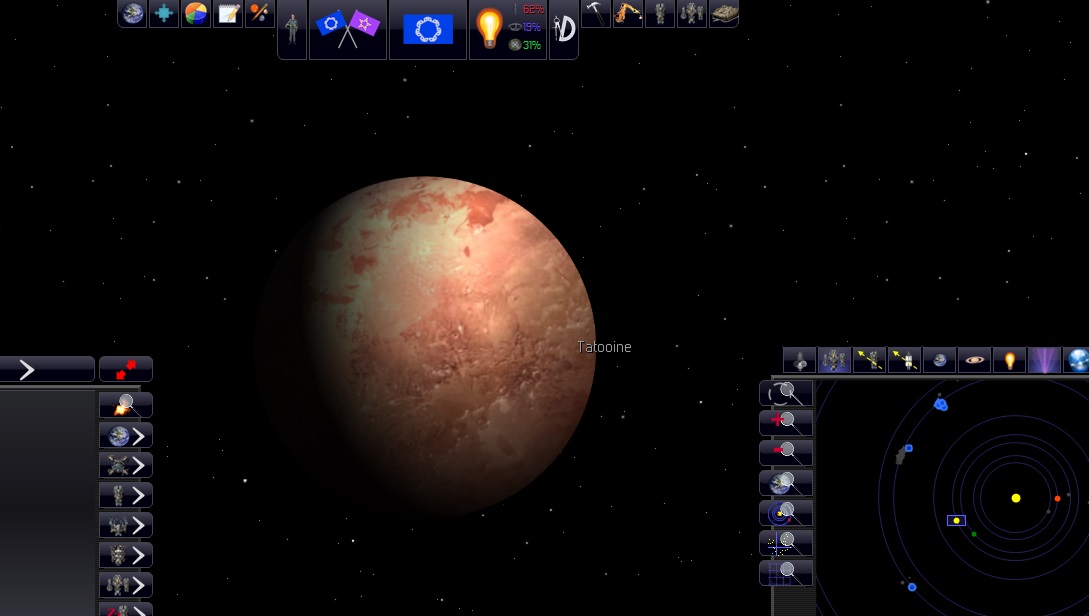Select the ringed planet icon above the system map
The width and height of the screenshot is (1089, 616).
coord(974,360)
